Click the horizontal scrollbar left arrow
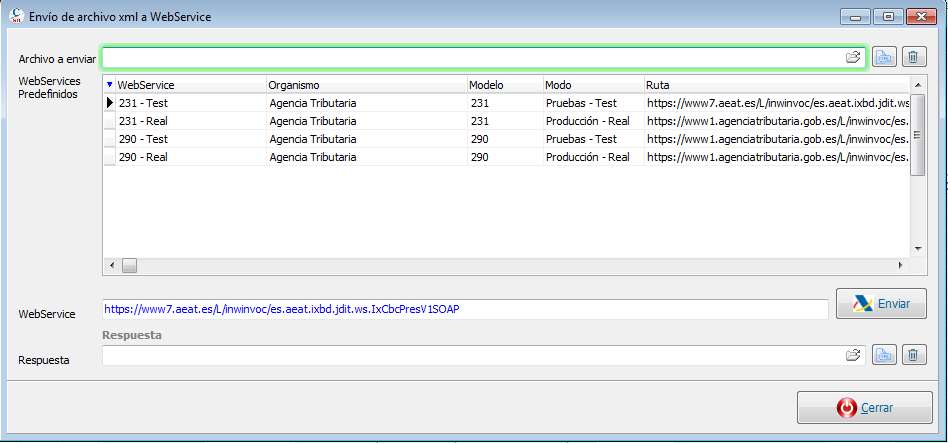This screenshot has height=443, width=948. coord(111,265)
